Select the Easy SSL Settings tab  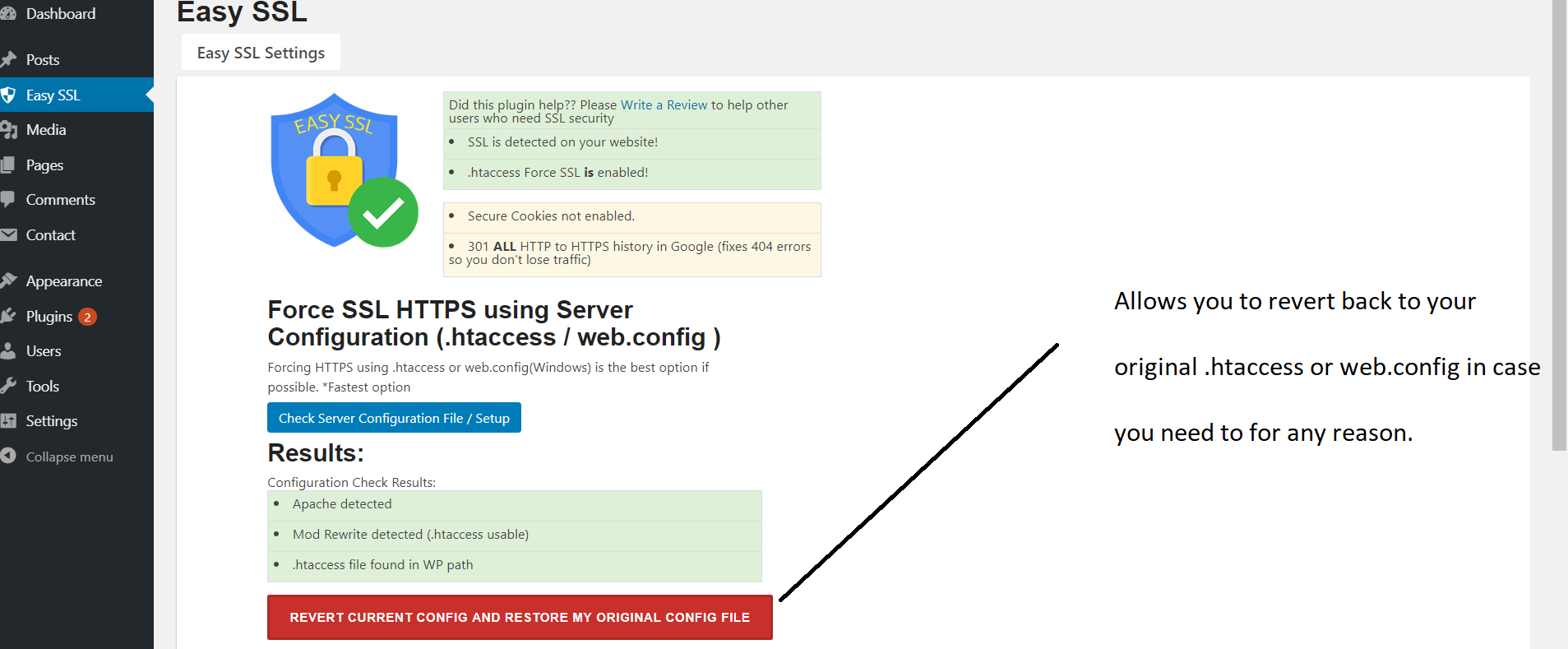261,53
